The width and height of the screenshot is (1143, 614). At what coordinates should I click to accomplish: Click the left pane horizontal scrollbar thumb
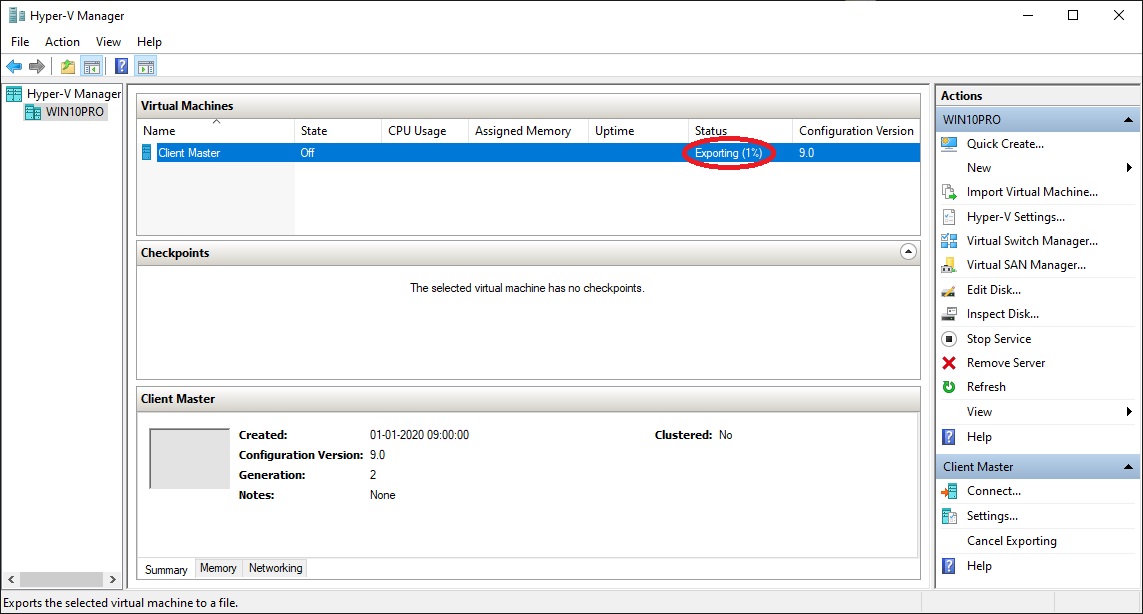click(61, 580)
